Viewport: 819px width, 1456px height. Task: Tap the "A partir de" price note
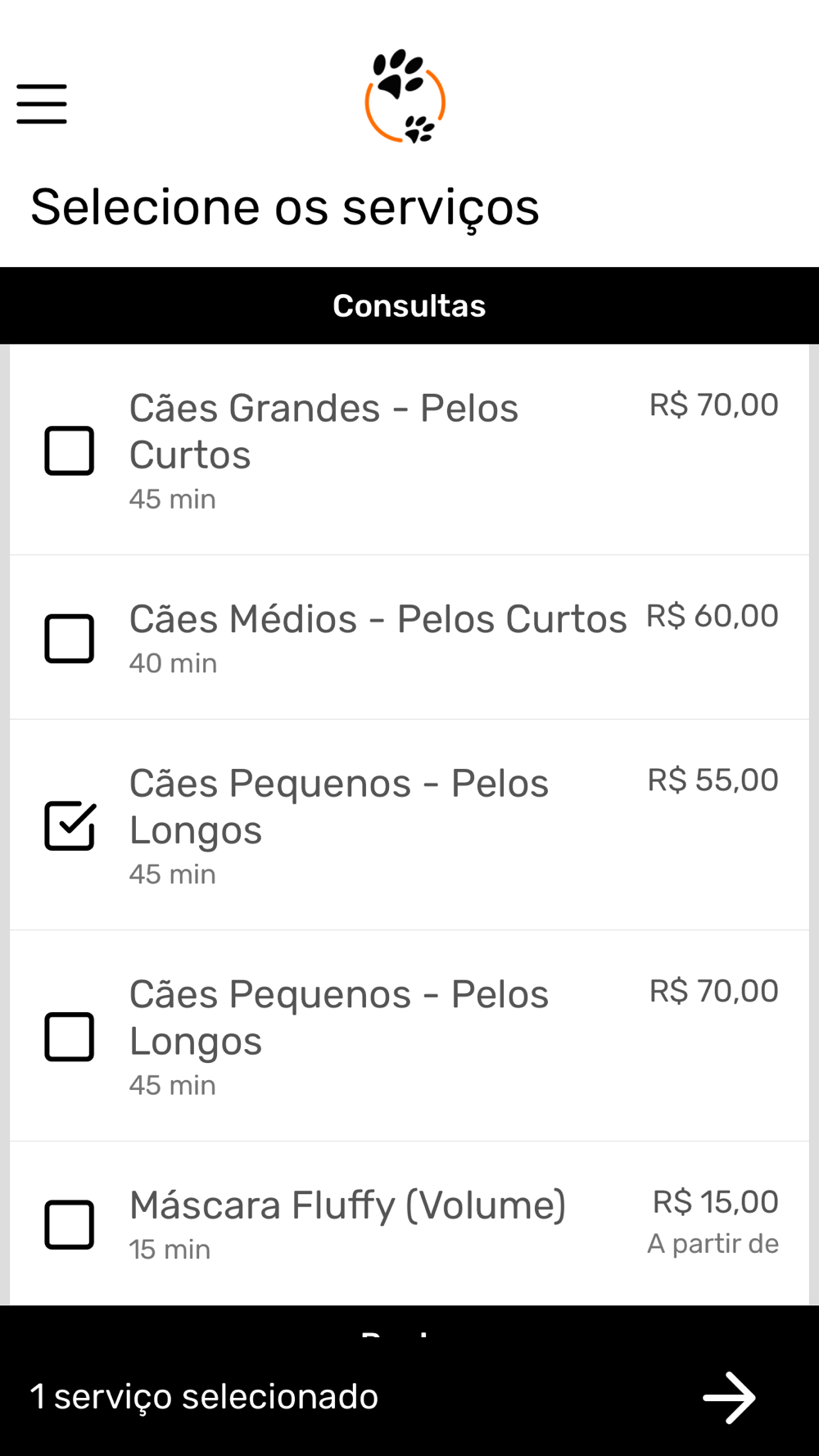click(x=713, y=1244)
